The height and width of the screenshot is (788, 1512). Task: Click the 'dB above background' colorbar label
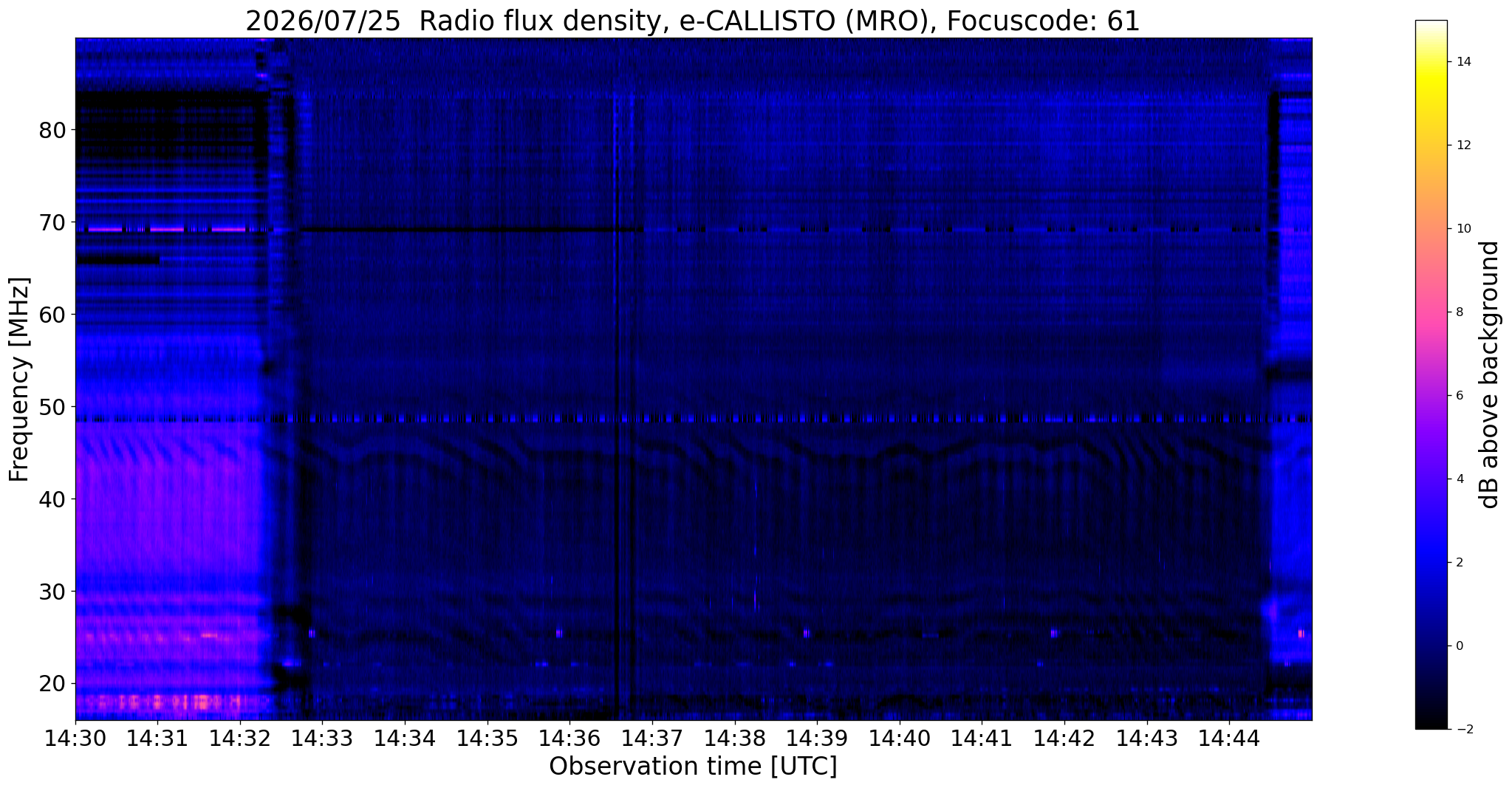(x=1490, y=375)
